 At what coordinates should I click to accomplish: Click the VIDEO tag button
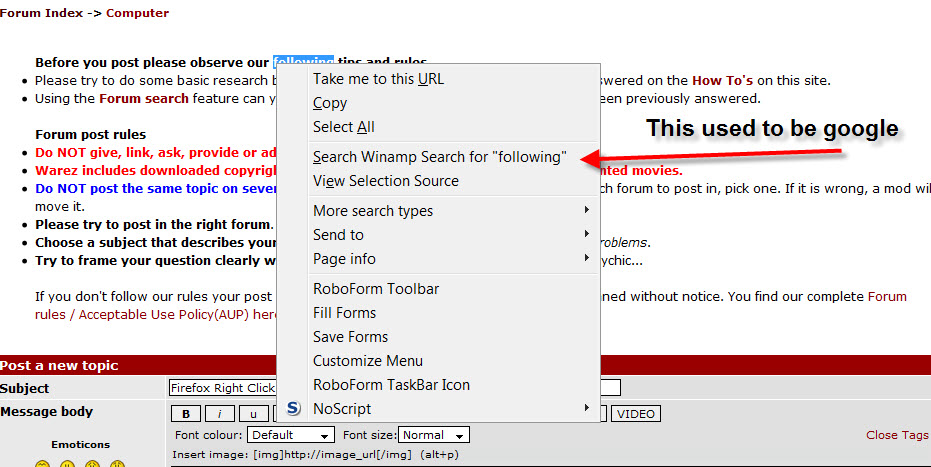(635, 414)
